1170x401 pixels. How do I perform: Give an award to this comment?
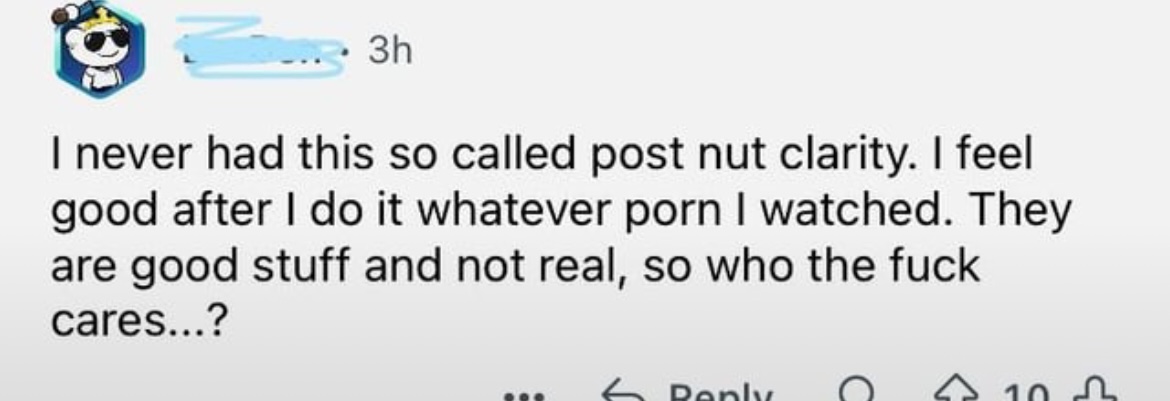coord(857,393)
